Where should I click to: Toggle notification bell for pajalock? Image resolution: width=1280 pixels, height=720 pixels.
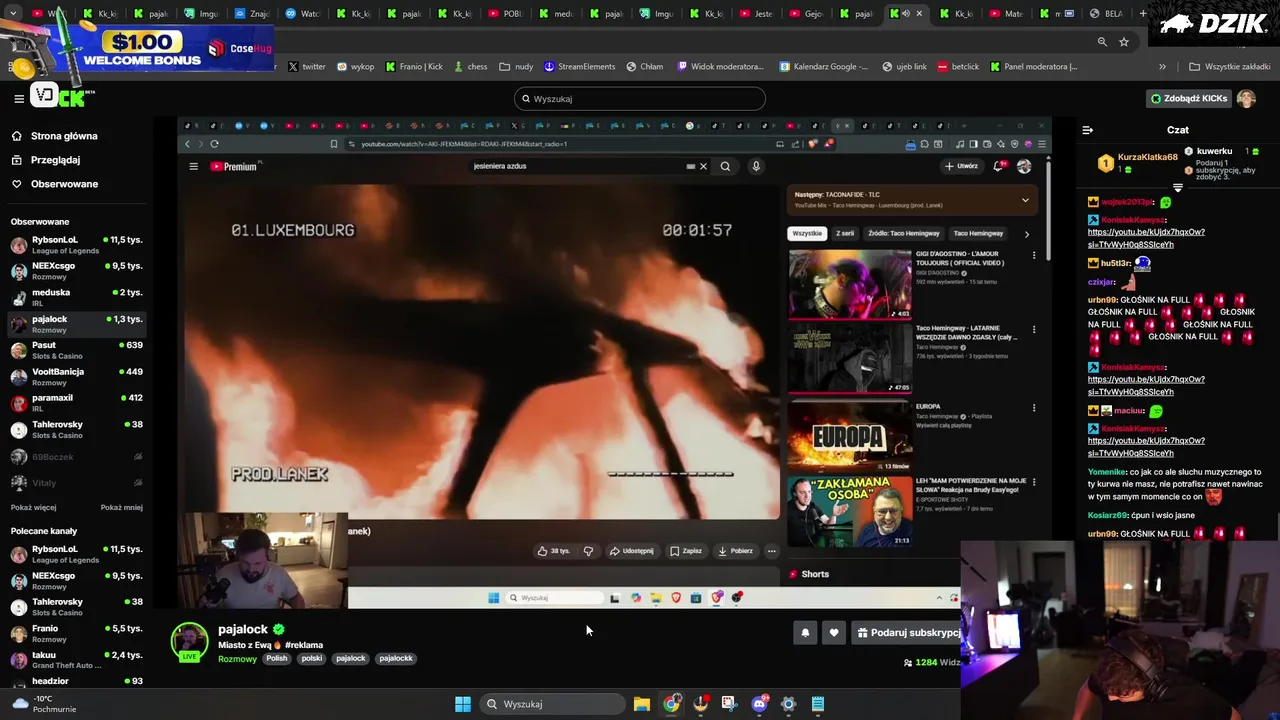pos(805,632)
